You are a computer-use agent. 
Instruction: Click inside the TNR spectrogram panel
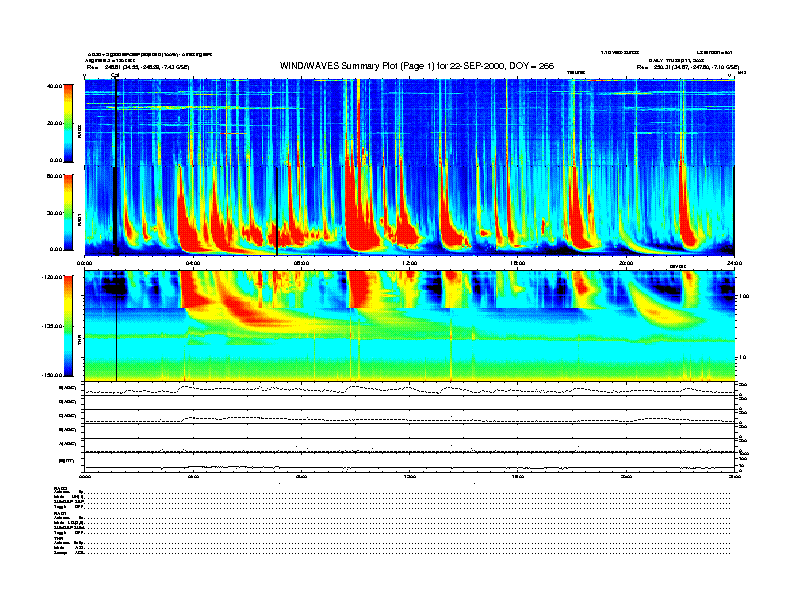409,326
